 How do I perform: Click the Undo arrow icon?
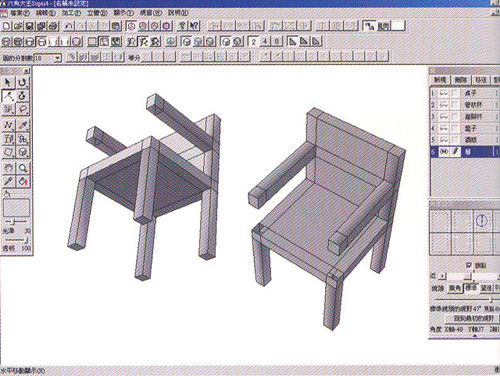pyautogui.click(x=69, y=26)
